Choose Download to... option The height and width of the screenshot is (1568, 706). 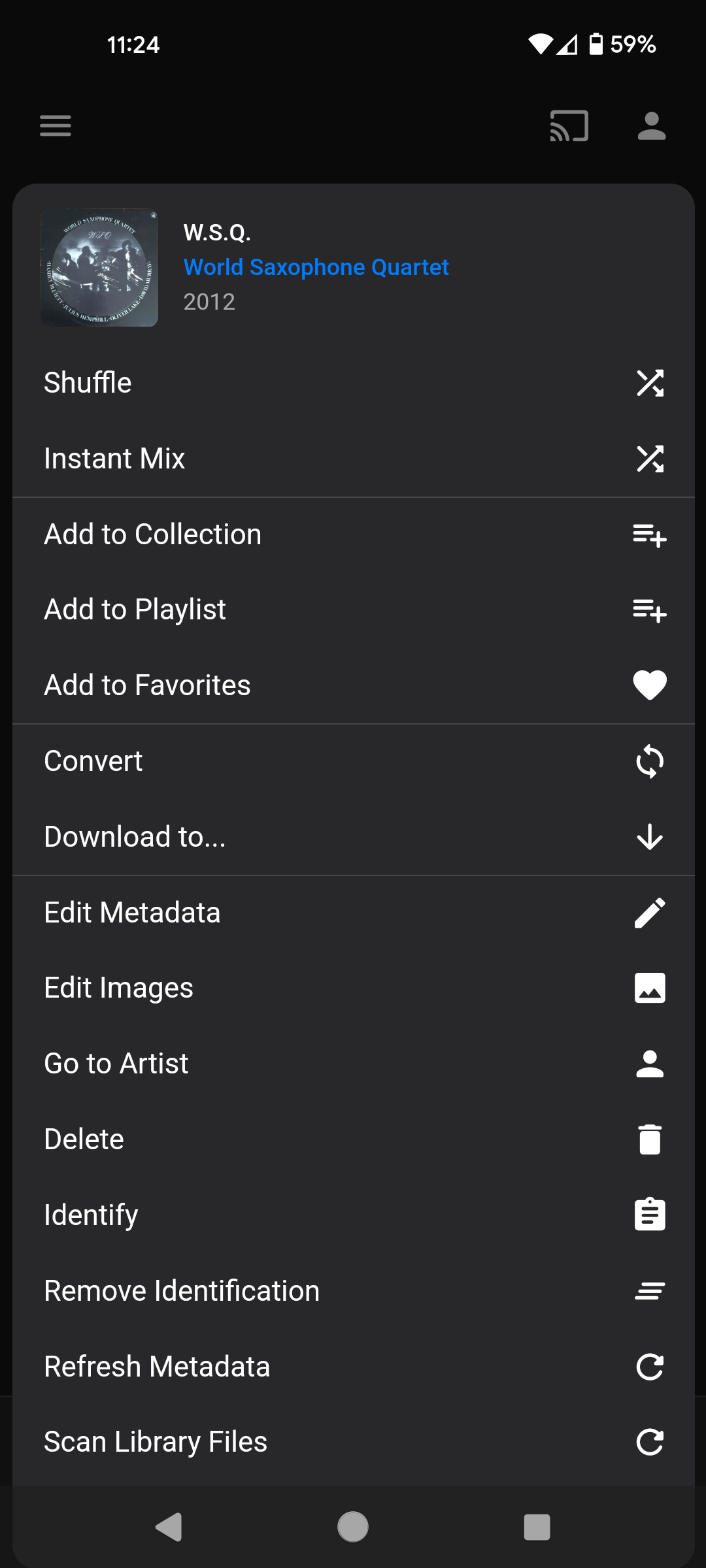tap(135, 837)
